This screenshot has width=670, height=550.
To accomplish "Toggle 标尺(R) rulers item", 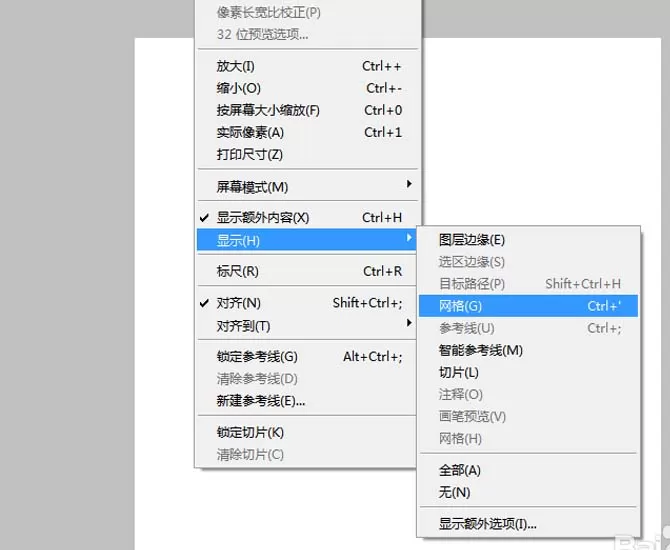I will [307, 271].
